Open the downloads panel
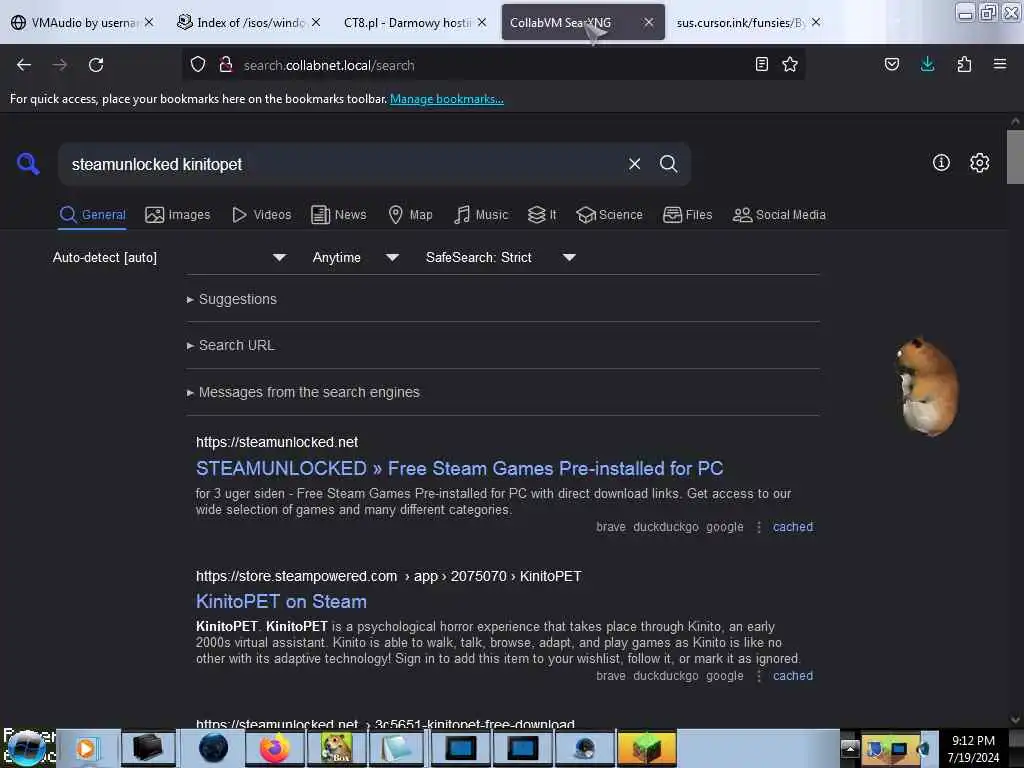This screenshot has width=1024, height=768. (x=927, y=64)
